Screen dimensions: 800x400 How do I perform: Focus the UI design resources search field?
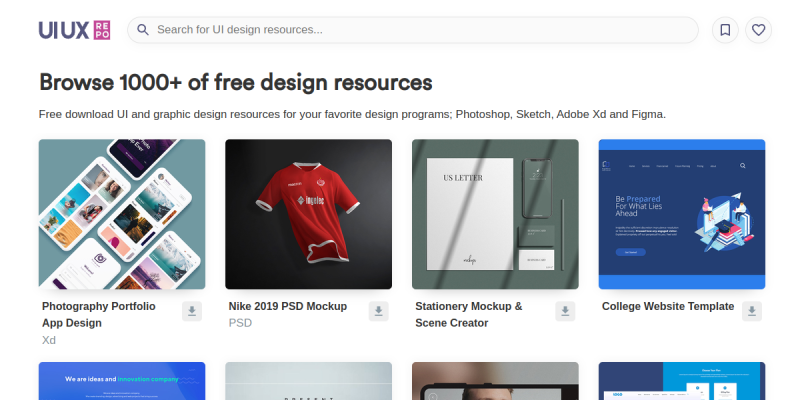click(x=412, y=30)
